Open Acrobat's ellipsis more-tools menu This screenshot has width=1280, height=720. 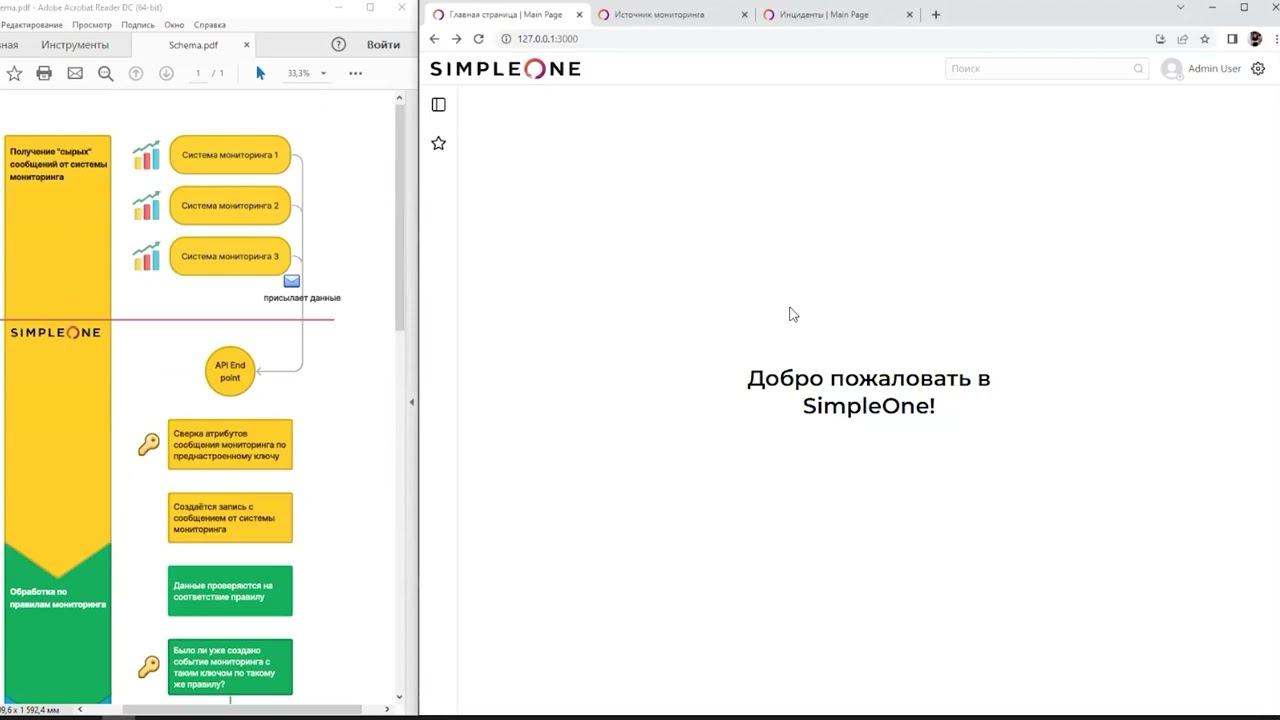coord(355,72)
